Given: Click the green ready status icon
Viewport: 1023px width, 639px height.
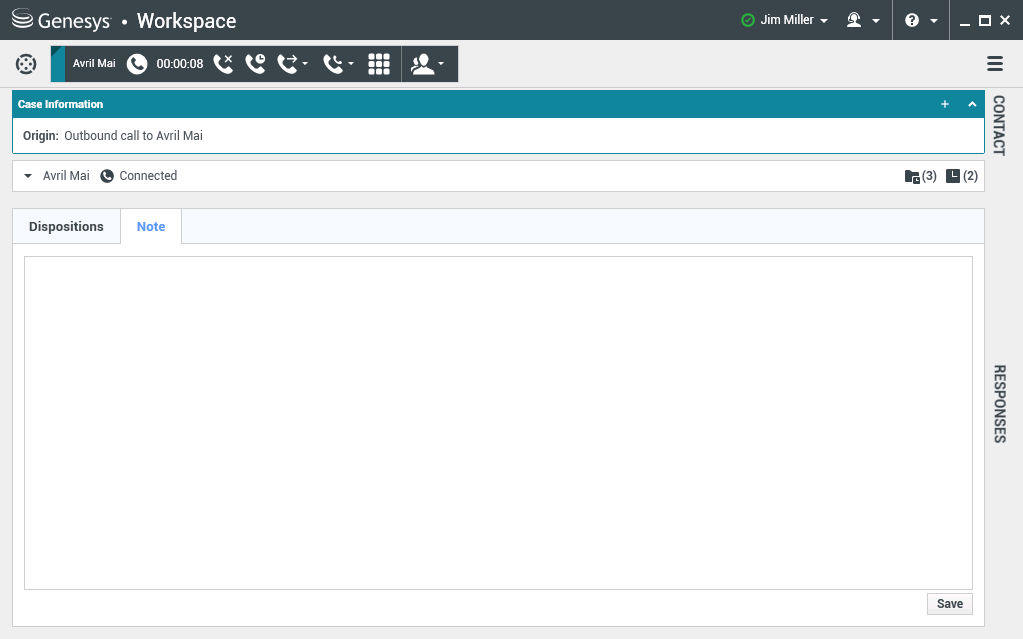Looking at the screenshot, I should (x=748, y=20).
